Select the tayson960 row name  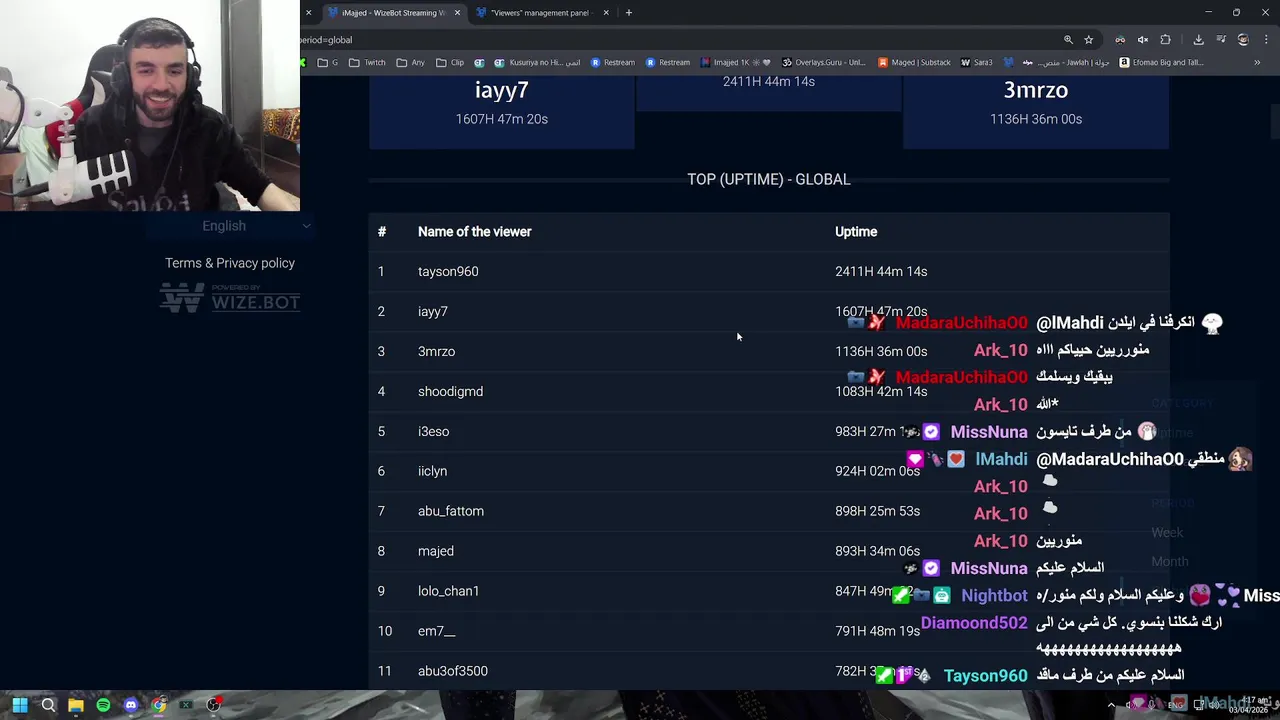click(x=448, y=272)
